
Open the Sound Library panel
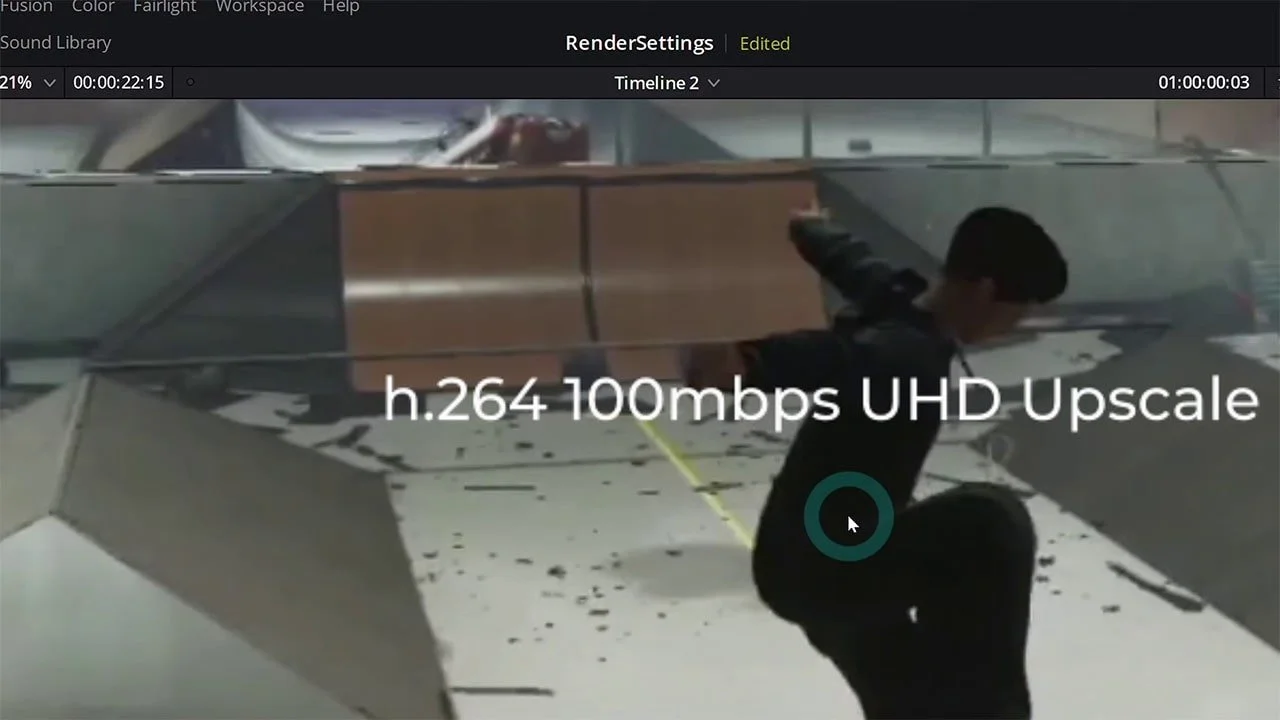pyautogui.click(x=55, y=42)
